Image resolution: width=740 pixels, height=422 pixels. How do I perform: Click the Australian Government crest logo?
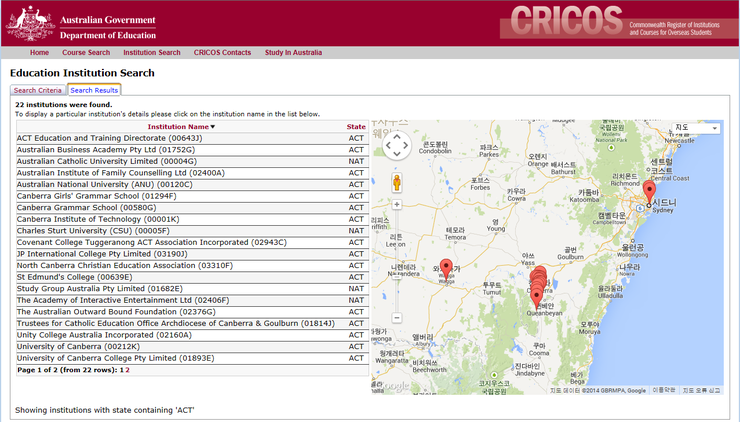click(30, 23)
